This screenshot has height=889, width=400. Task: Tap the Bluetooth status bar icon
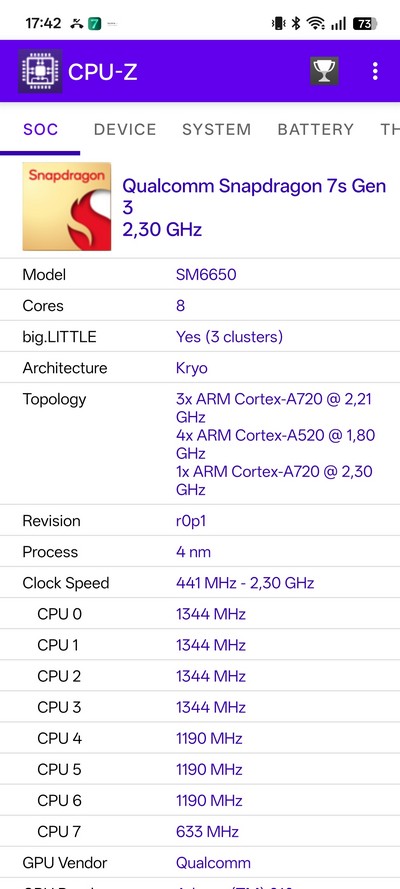click(x=296, y=23)
